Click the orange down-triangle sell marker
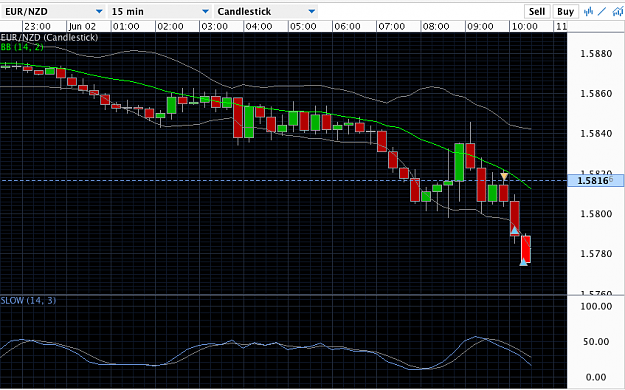Image resolution: width=625 pixels, height=390 pixels. [504, 176]
